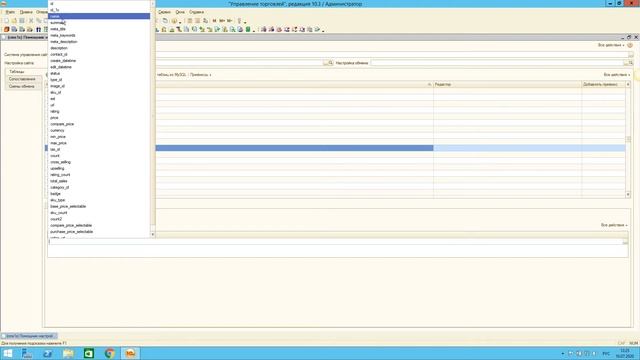The height and width of the screenshot is (360, 640).
Task: Select 'summary' in the dropdown list
Action: point(58,23)
